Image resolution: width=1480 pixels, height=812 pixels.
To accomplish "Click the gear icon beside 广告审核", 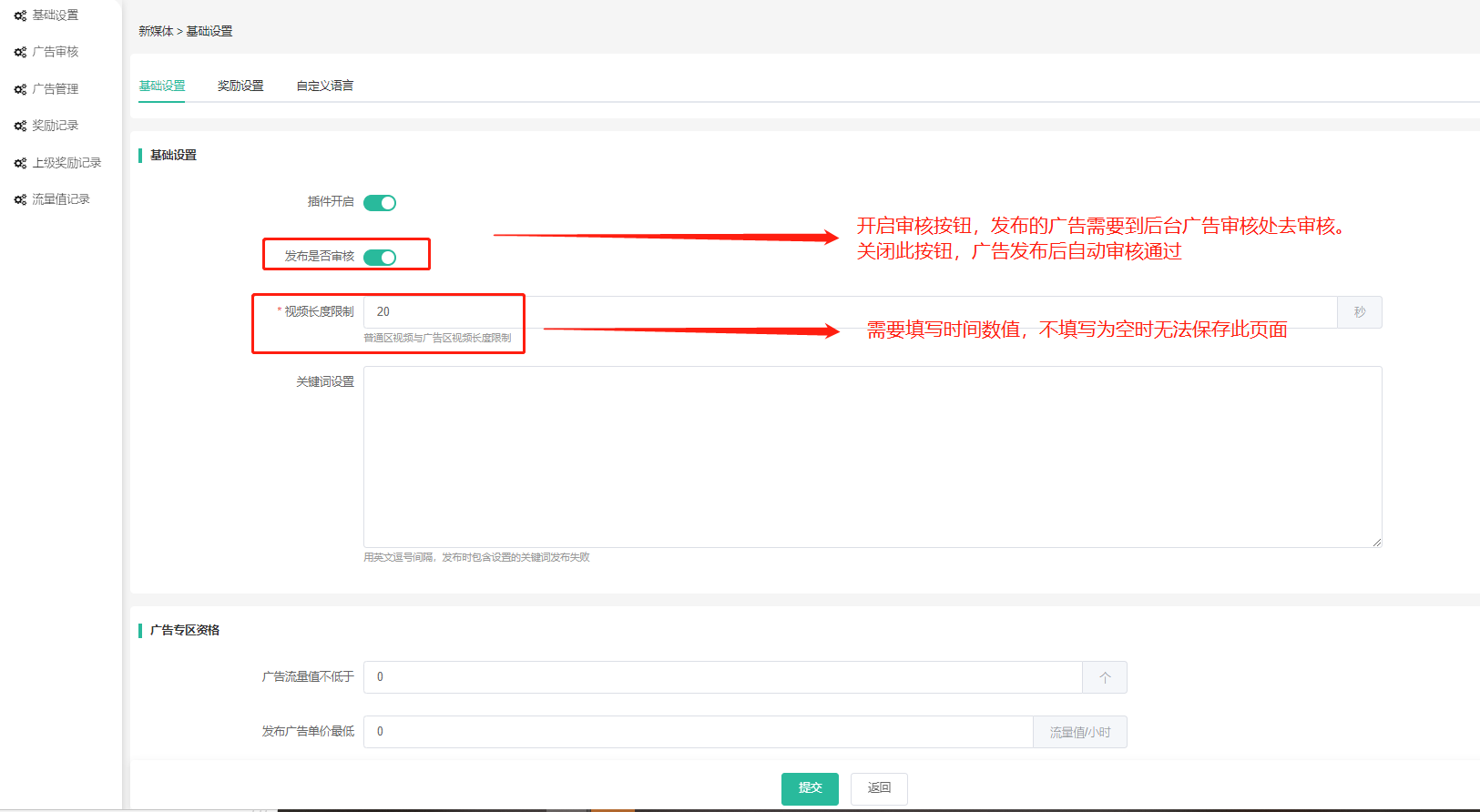I will pyautogui.click(x=20, y=53).
